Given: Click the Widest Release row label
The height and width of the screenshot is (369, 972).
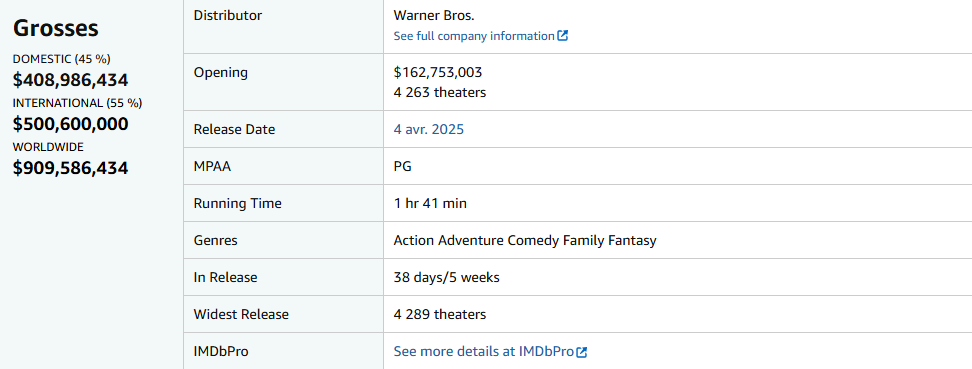Looking at the screenshot, I should tap(241, 314).
